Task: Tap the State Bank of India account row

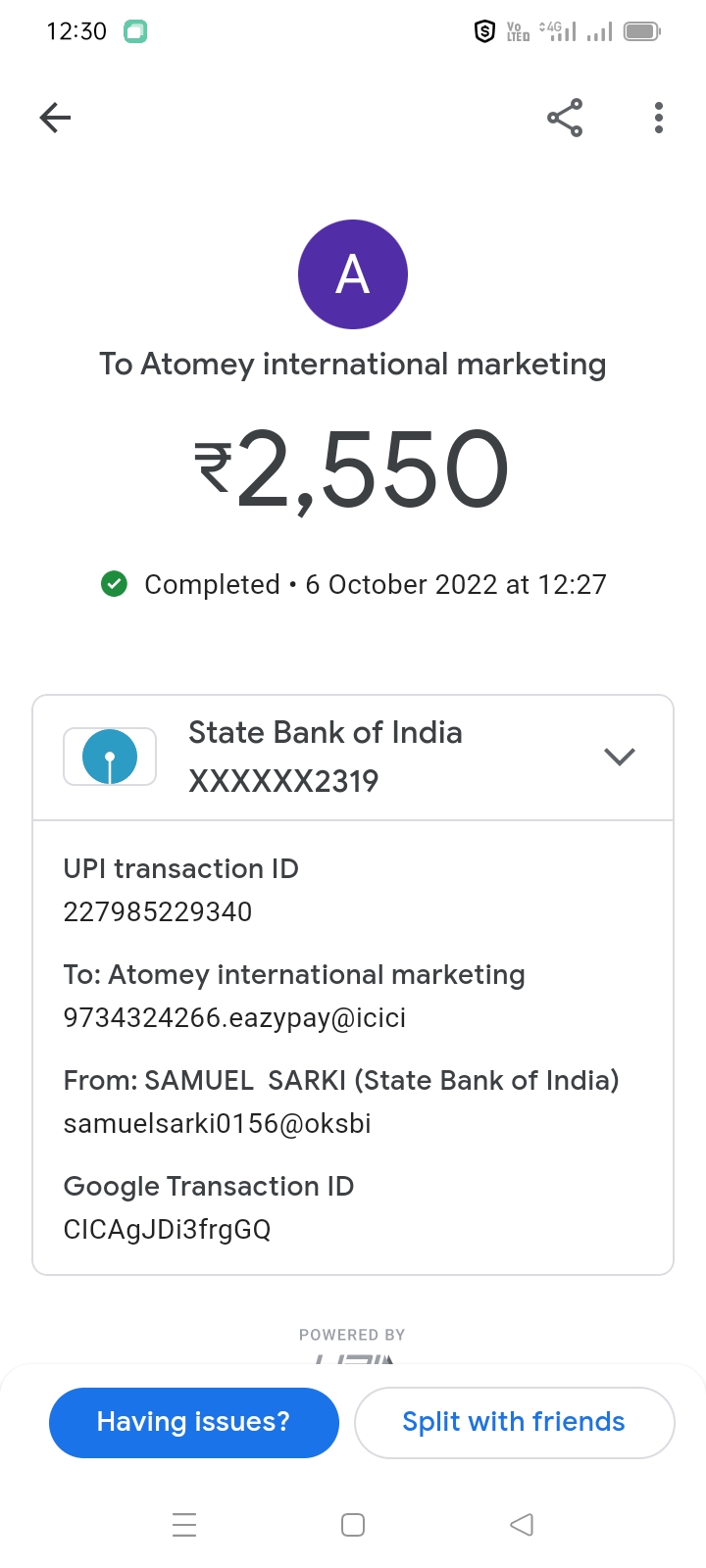Action: tap(353, 758)
